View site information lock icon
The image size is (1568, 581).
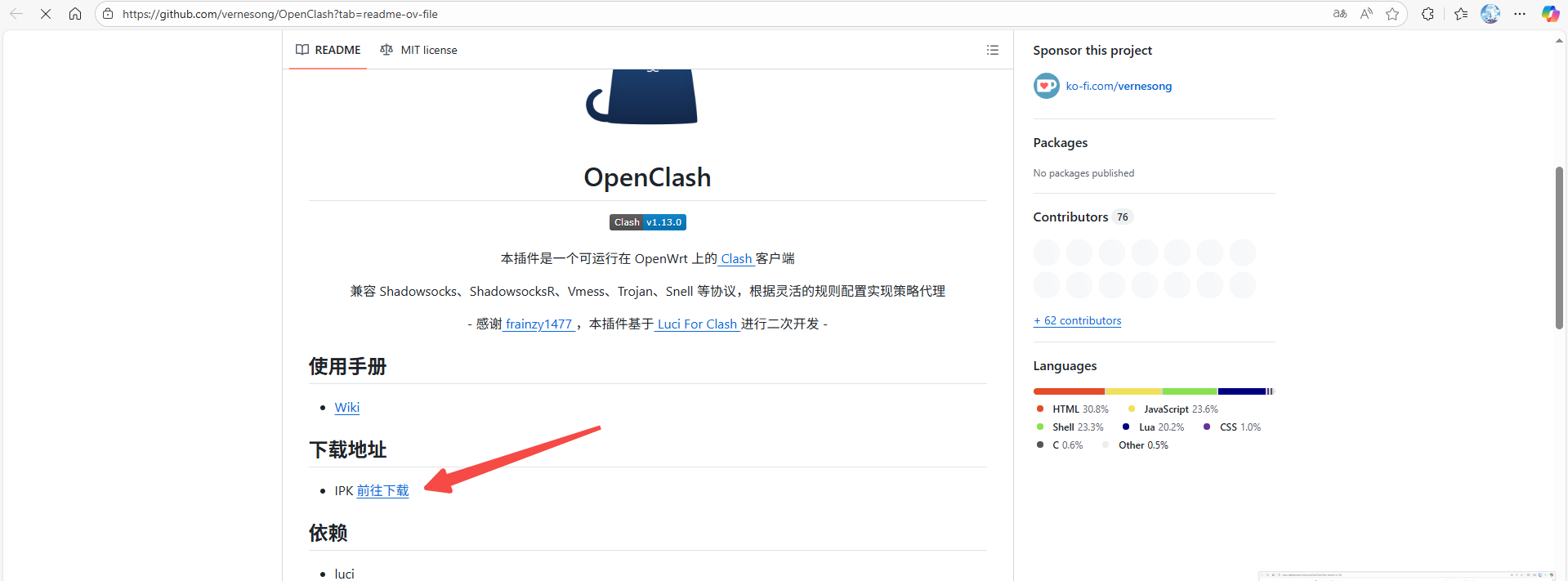pyautogui.click(x=108, y=14)
